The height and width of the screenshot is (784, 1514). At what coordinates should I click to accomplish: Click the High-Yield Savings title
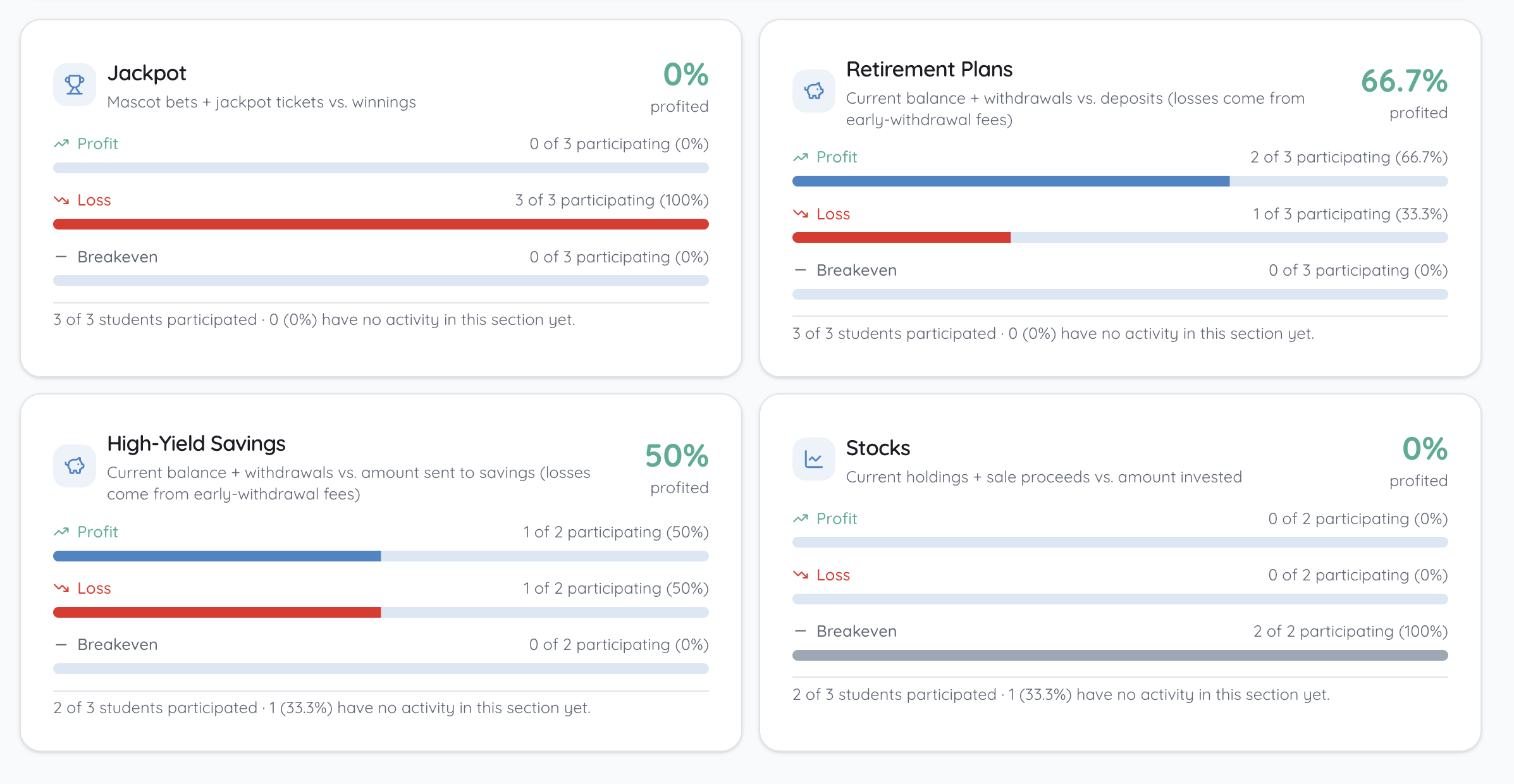pyautogui.click(x=196, y=444)
